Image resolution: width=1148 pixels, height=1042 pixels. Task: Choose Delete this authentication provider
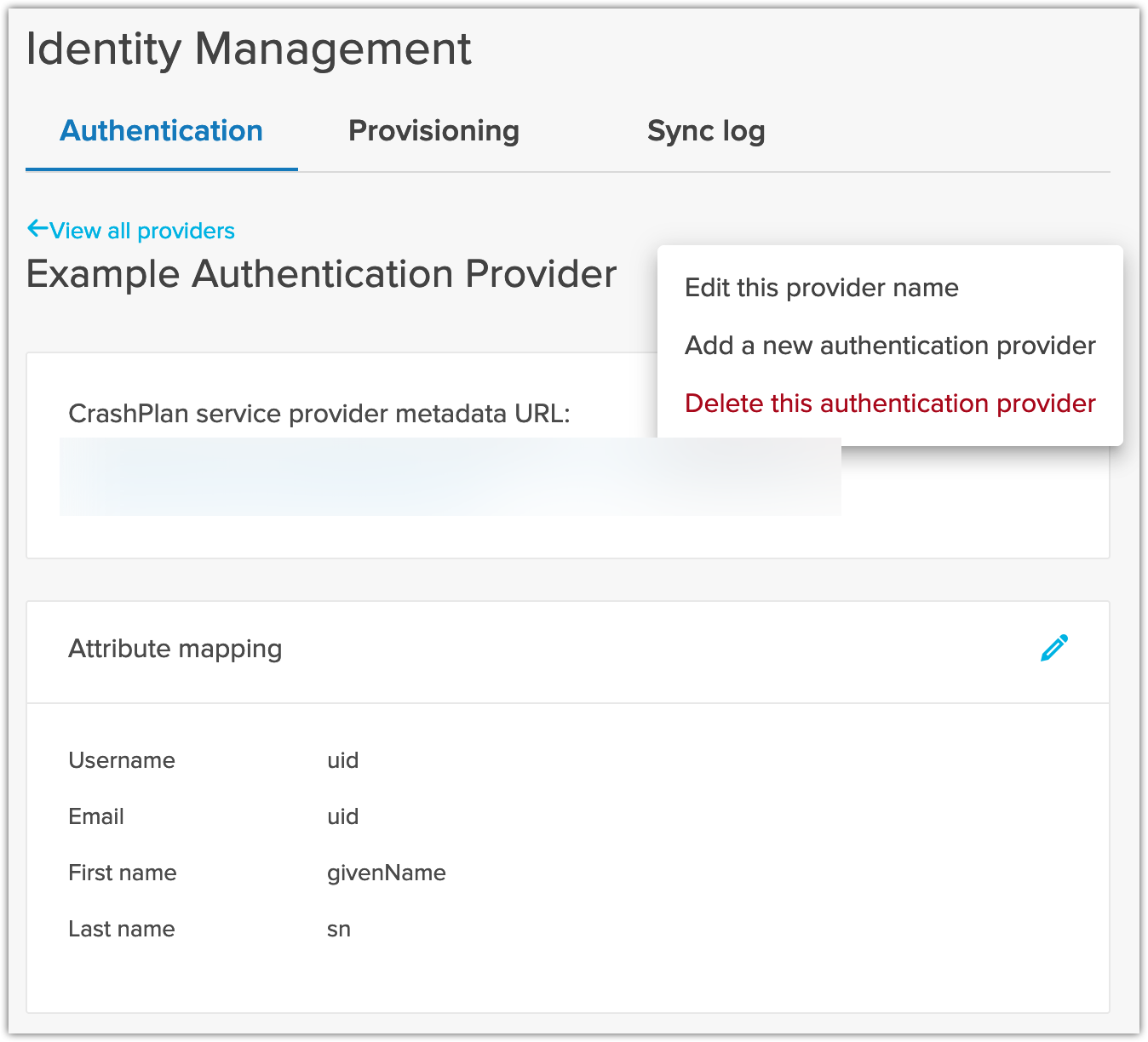coord(889,404)
